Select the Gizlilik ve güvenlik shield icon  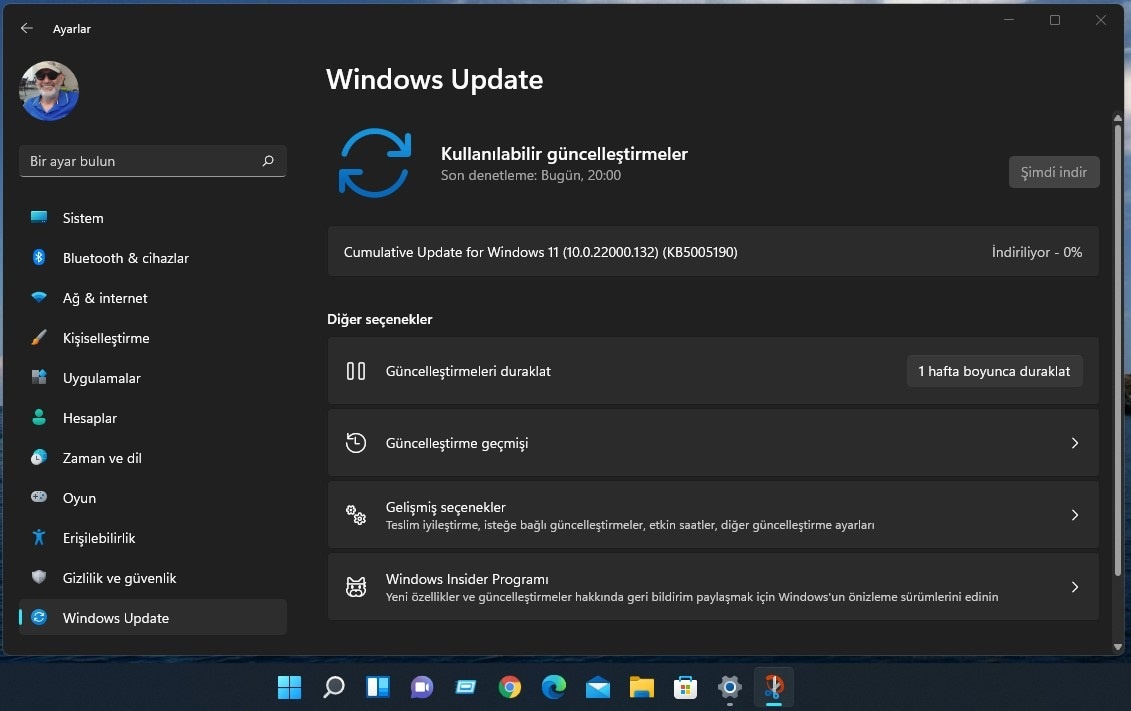pyautogui.click(x=39, y=577)
